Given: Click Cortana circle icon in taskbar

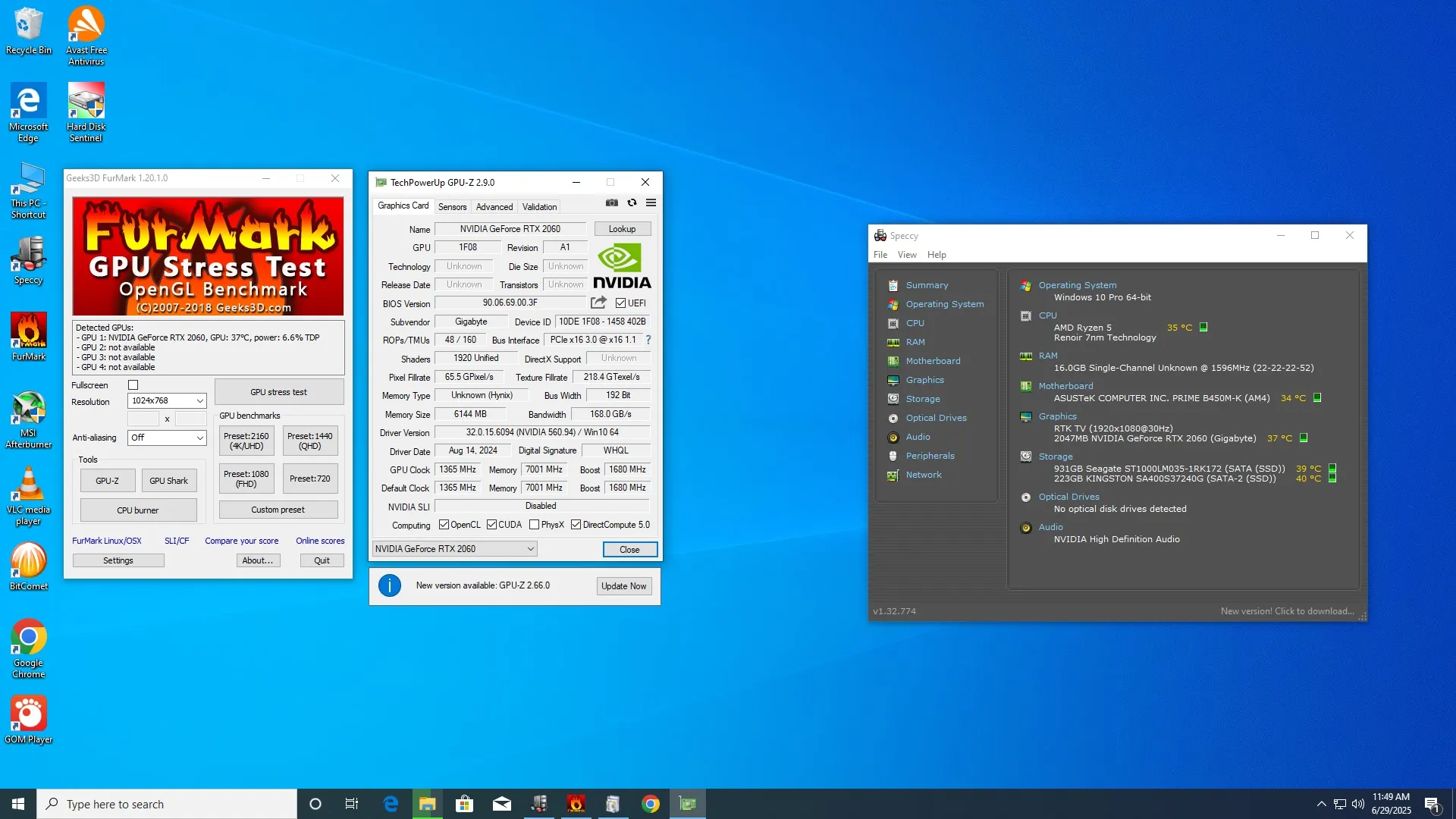Looking at the screenshot, I should tap(315, 804).
